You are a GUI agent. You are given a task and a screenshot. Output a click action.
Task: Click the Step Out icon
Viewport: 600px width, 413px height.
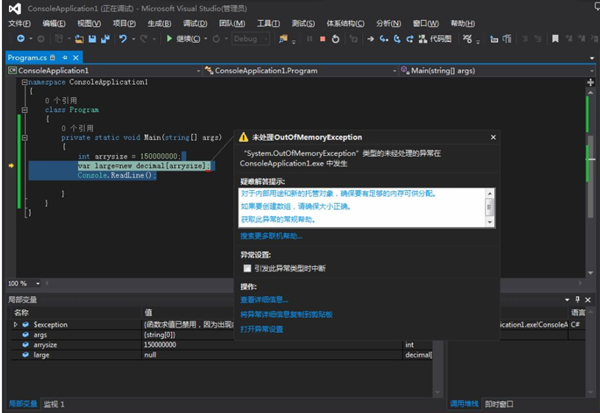[x=410, y=39]
